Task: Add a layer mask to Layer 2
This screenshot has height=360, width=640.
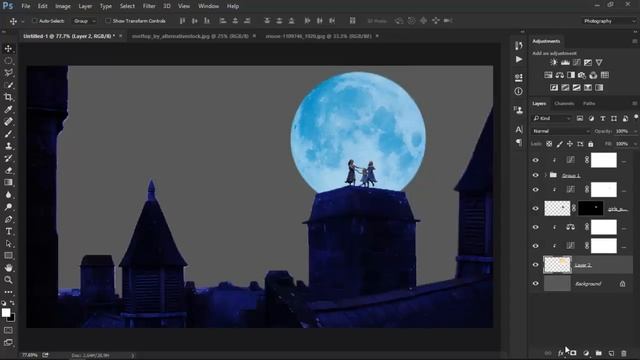Action: coord(573,353)
